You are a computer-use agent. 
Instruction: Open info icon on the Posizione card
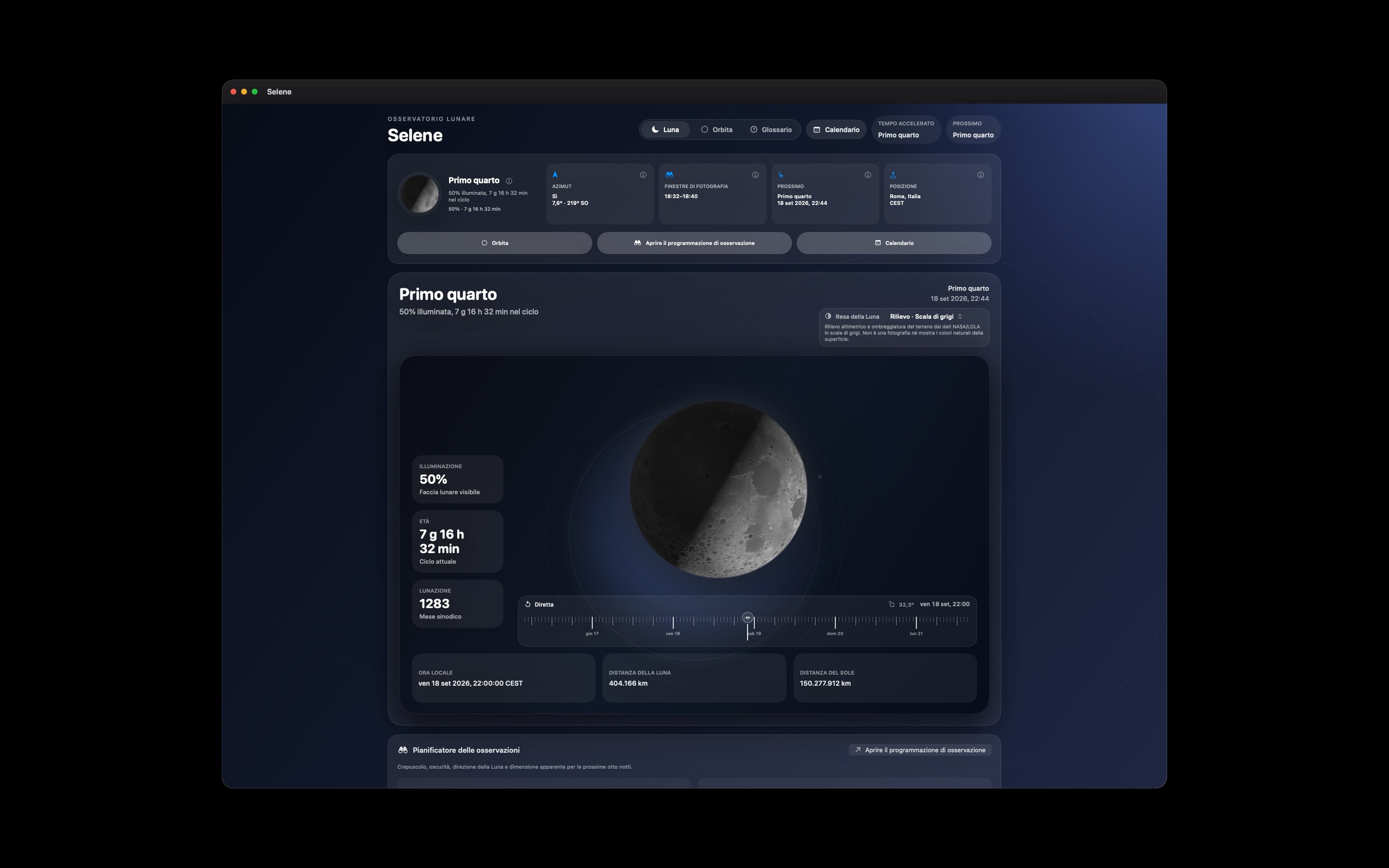pos(980,175)
